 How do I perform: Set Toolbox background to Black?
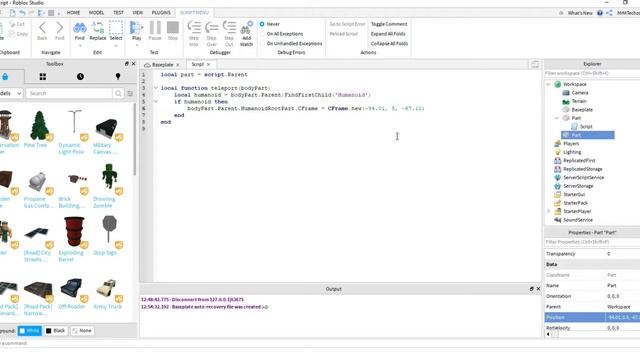(56, 331)
